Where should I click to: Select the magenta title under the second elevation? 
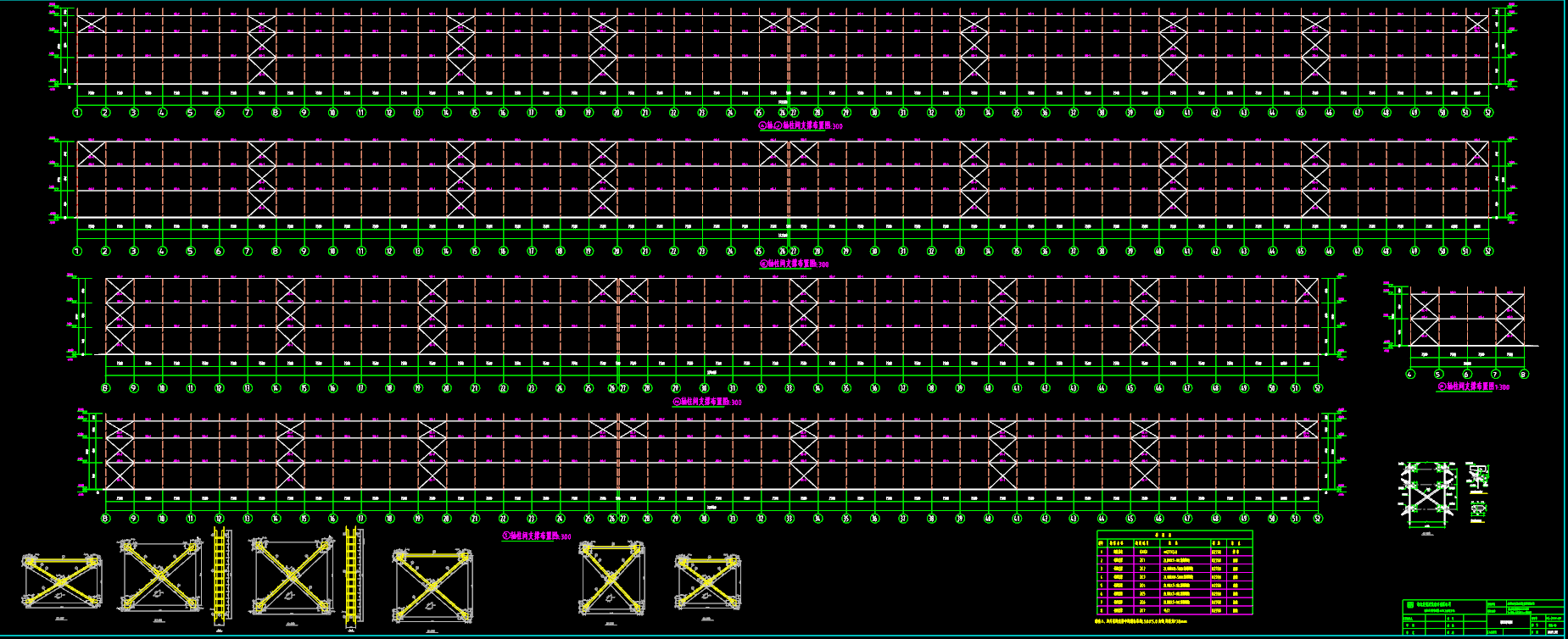pyautogui.click(x=795, y=264)
